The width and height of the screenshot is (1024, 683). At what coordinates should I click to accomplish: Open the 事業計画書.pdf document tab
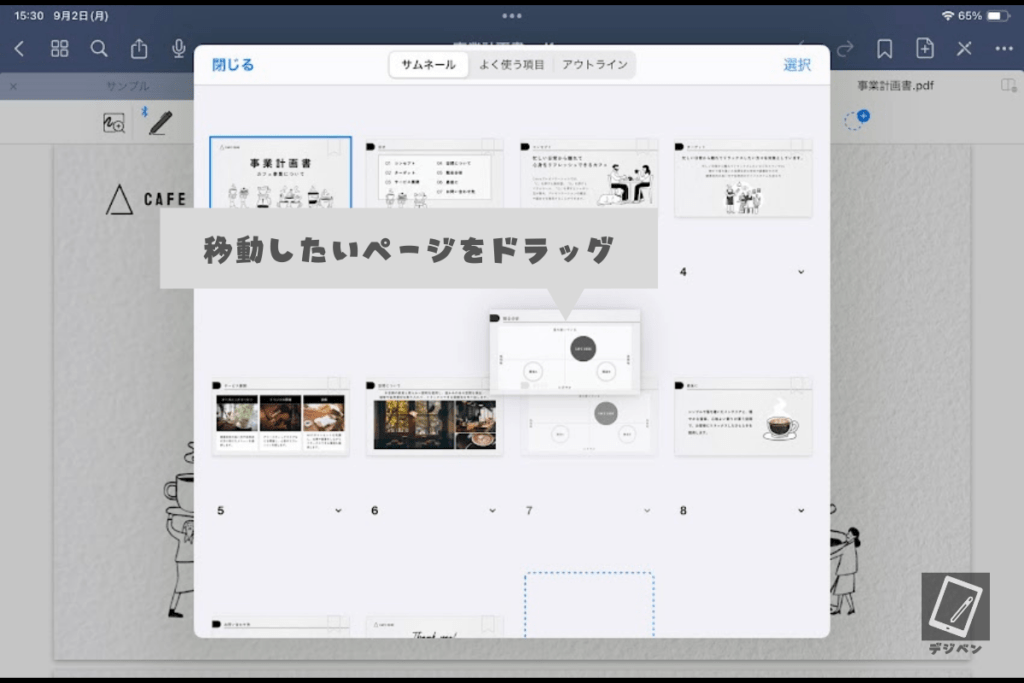click(895, 86)
